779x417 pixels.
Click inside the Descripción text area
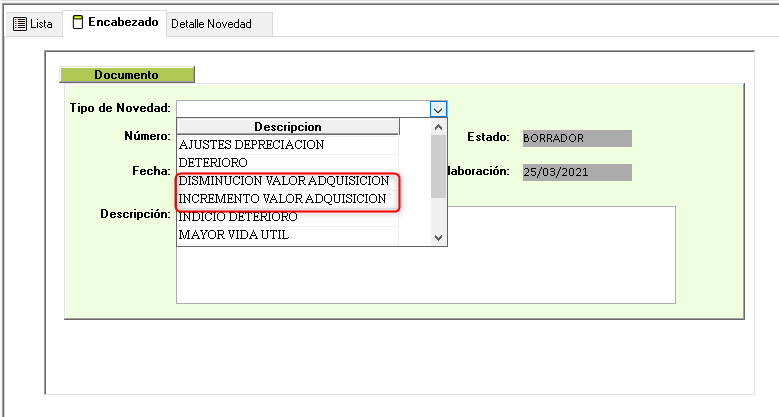(x=550, y=270)
